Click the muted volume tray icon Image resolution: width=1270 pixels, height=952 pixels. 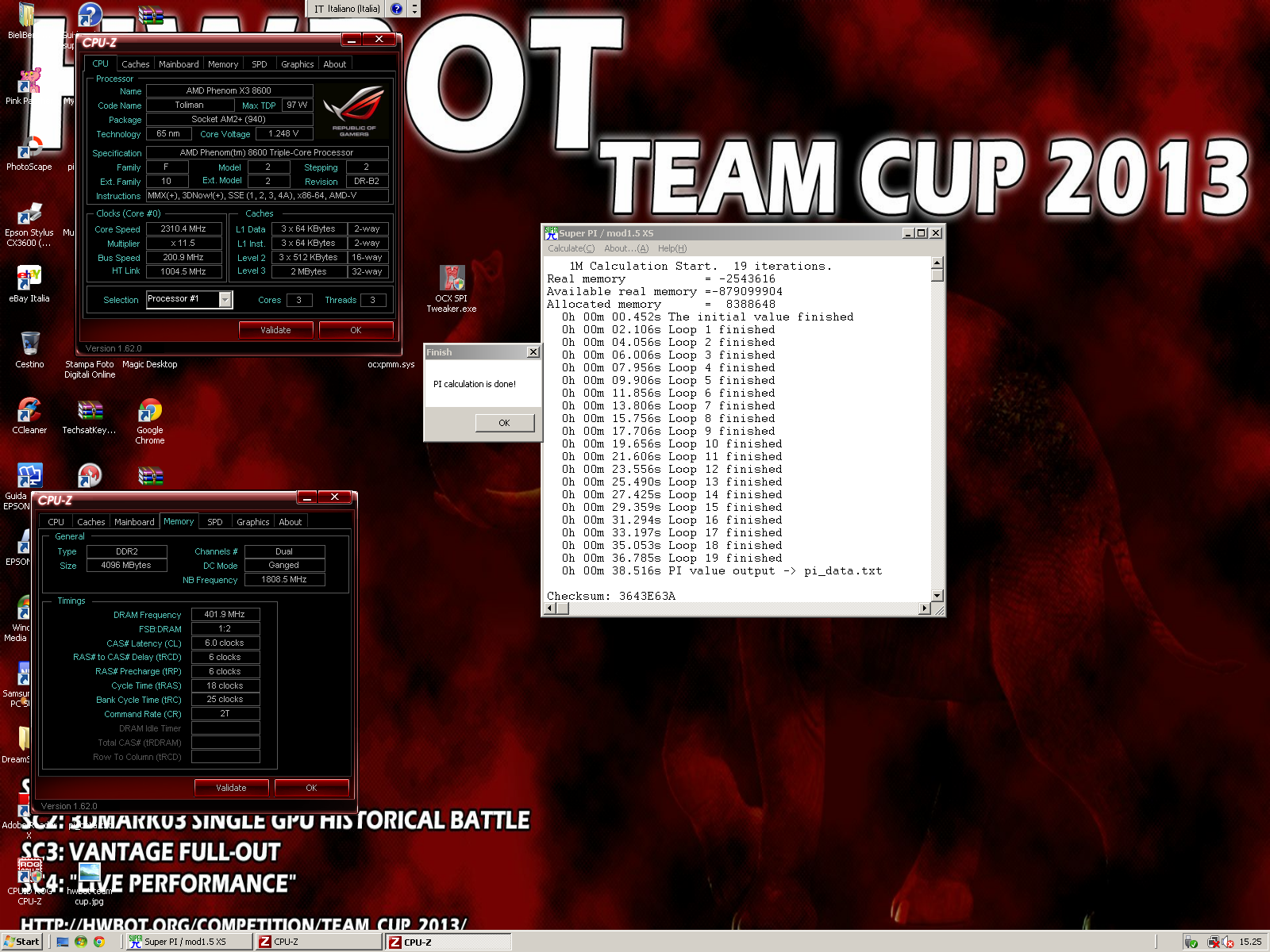1229,942
